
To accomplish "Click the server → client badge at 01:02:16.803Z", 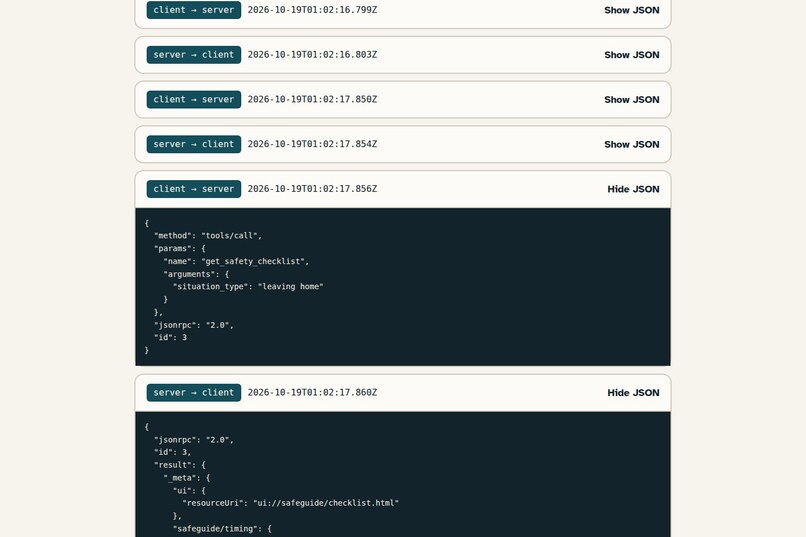I will click(x=194, y=54).
